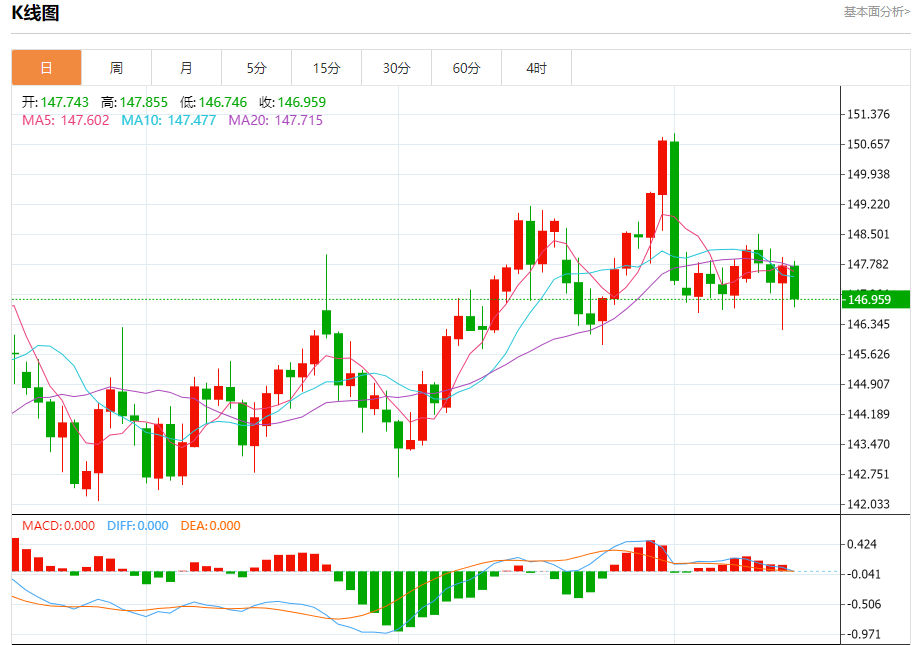Click the 收: 146.959 close value
This screenshot has width=917, height=645.
tap(292, 102)
